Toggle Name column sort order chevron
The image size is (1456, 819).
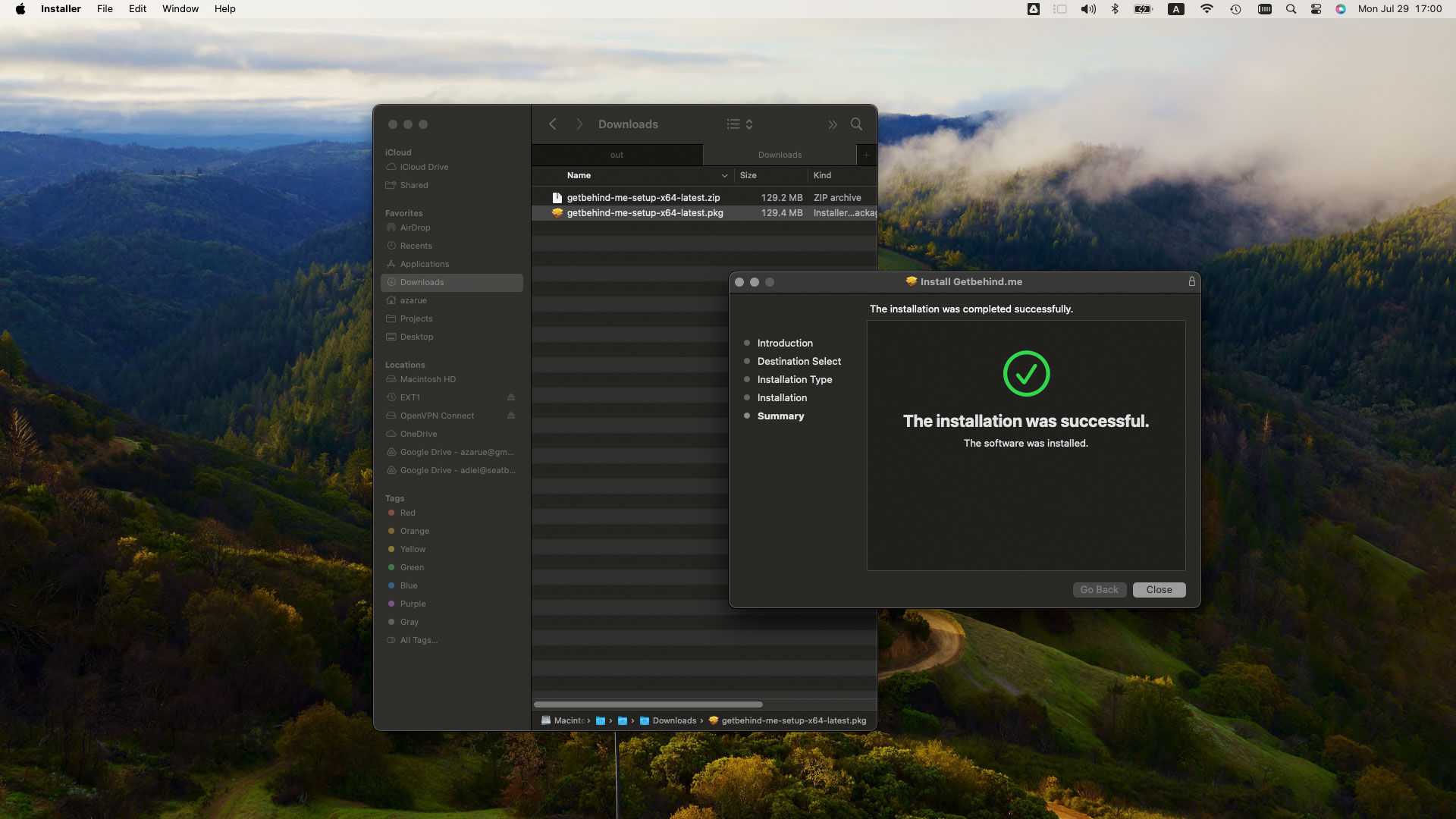(724, 175)
